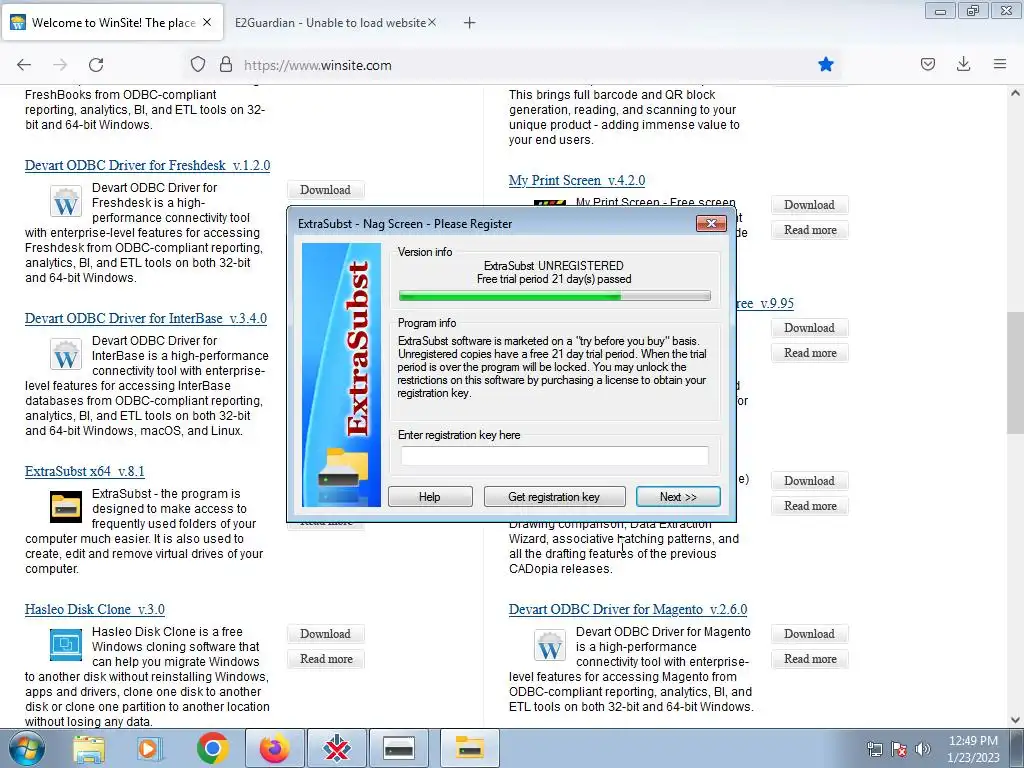Open the taskbar clock 12:49 PM
1024x768 pixels.
[973, 749]
